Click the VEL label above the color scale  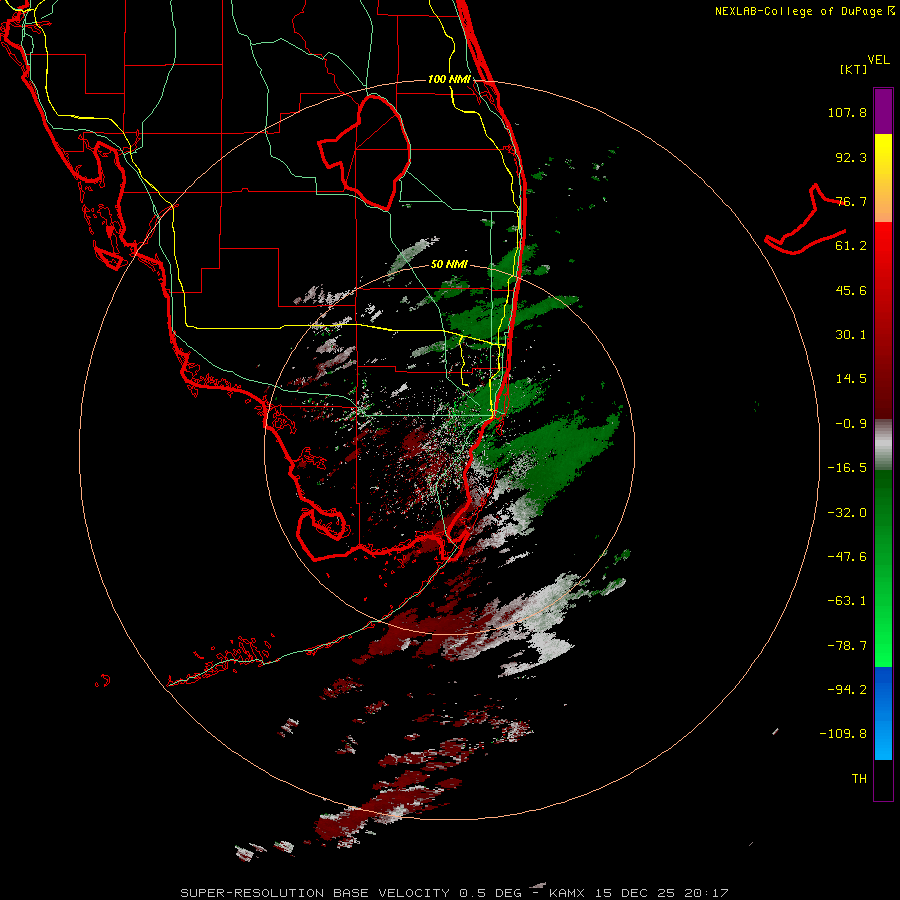click(x=878, y=60)
